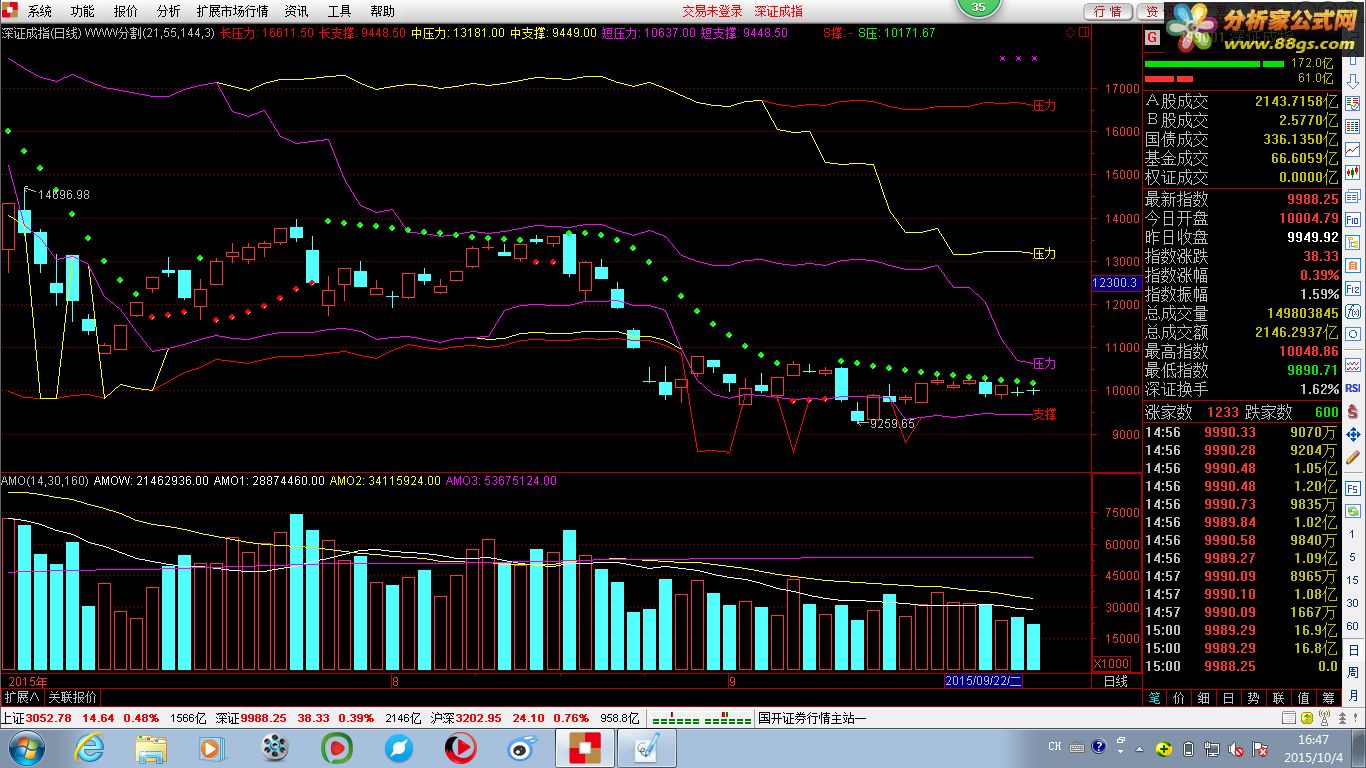Switch to the 价 price tab
This screenshot has width=1366, height=768.
(1178, 698)
